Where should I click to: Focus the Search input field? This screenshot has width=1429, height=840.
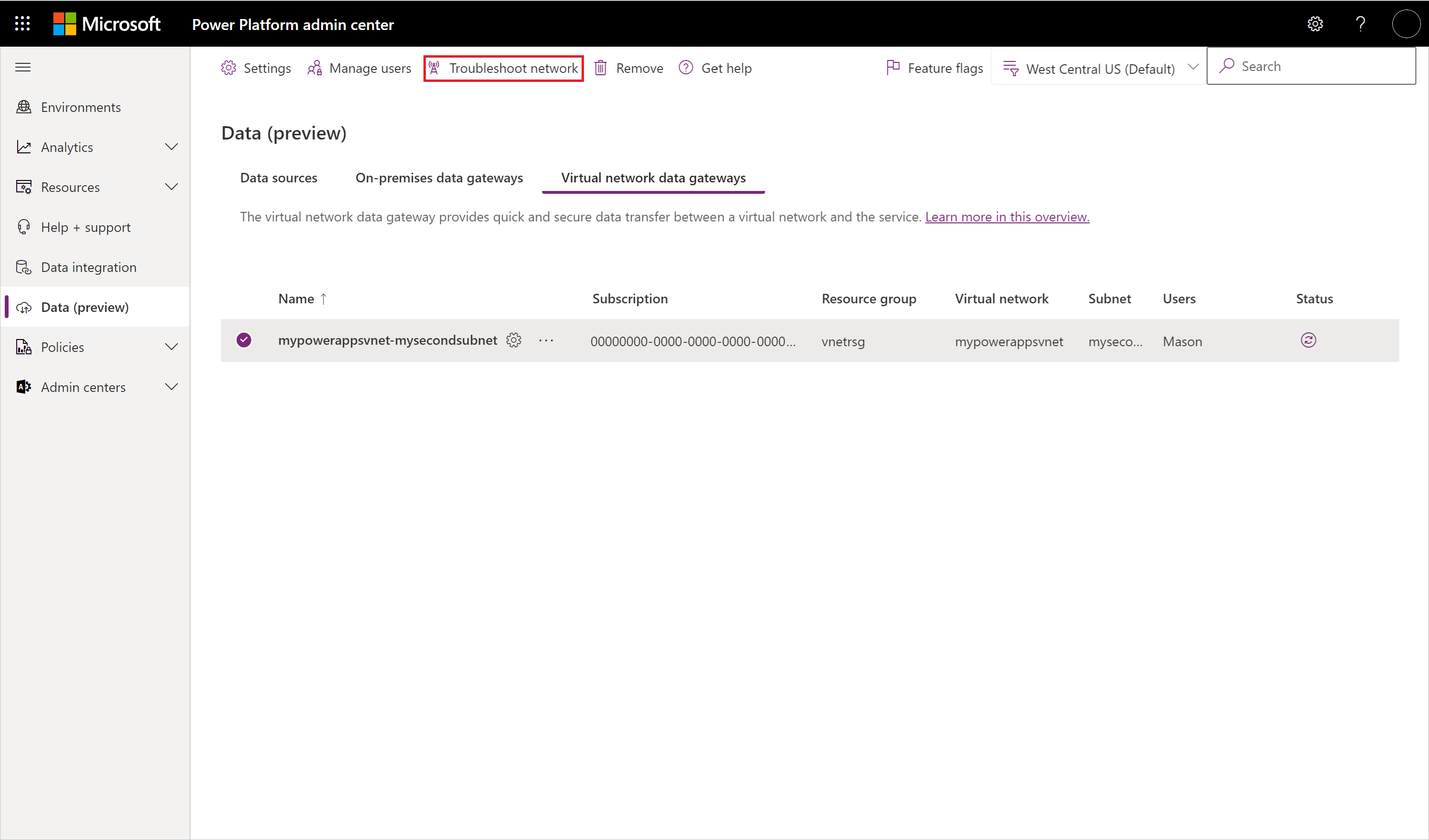tap(1311, 66)
